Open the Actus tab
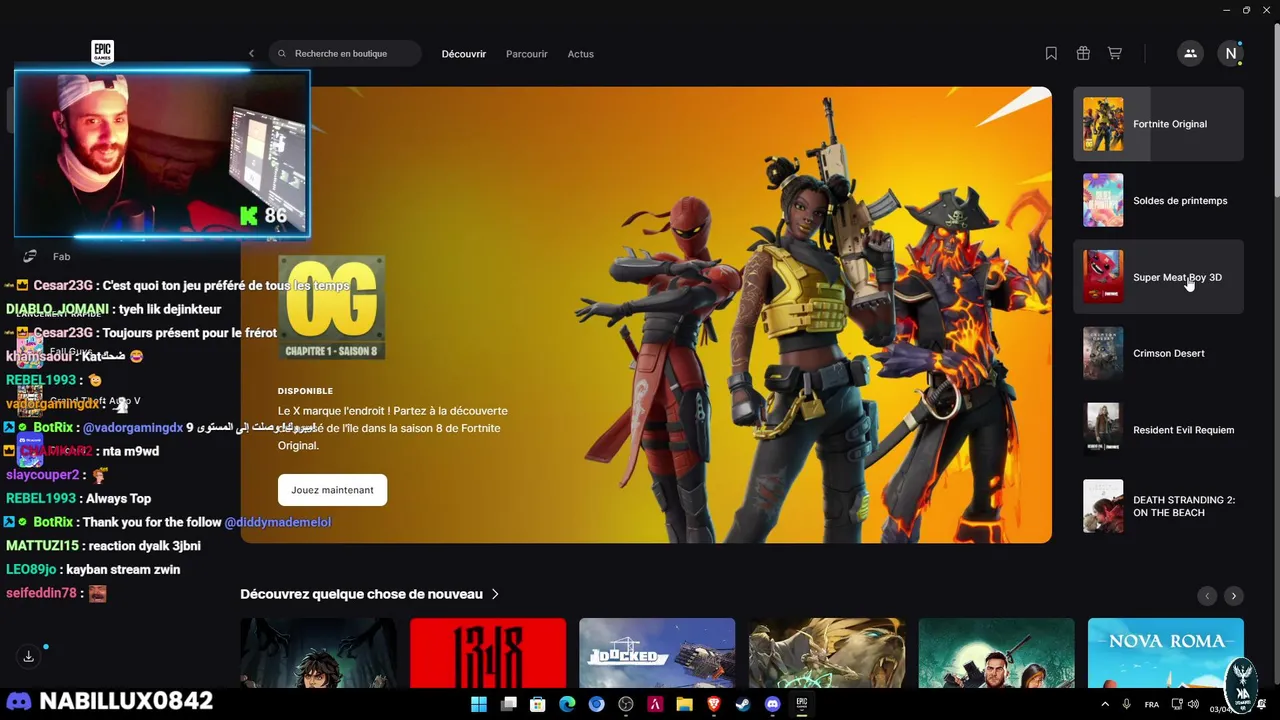 click(x=581, y=54)
